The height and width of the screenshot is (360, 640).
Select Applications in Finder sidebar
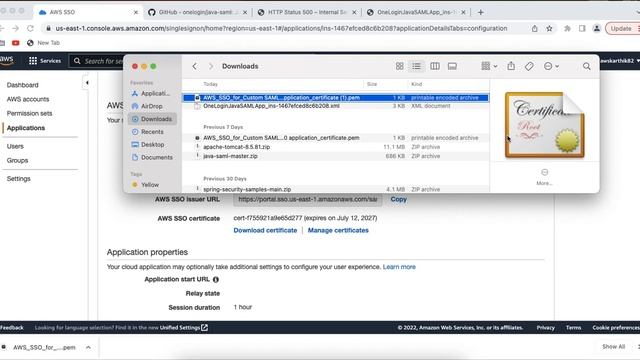pos(152,93)
